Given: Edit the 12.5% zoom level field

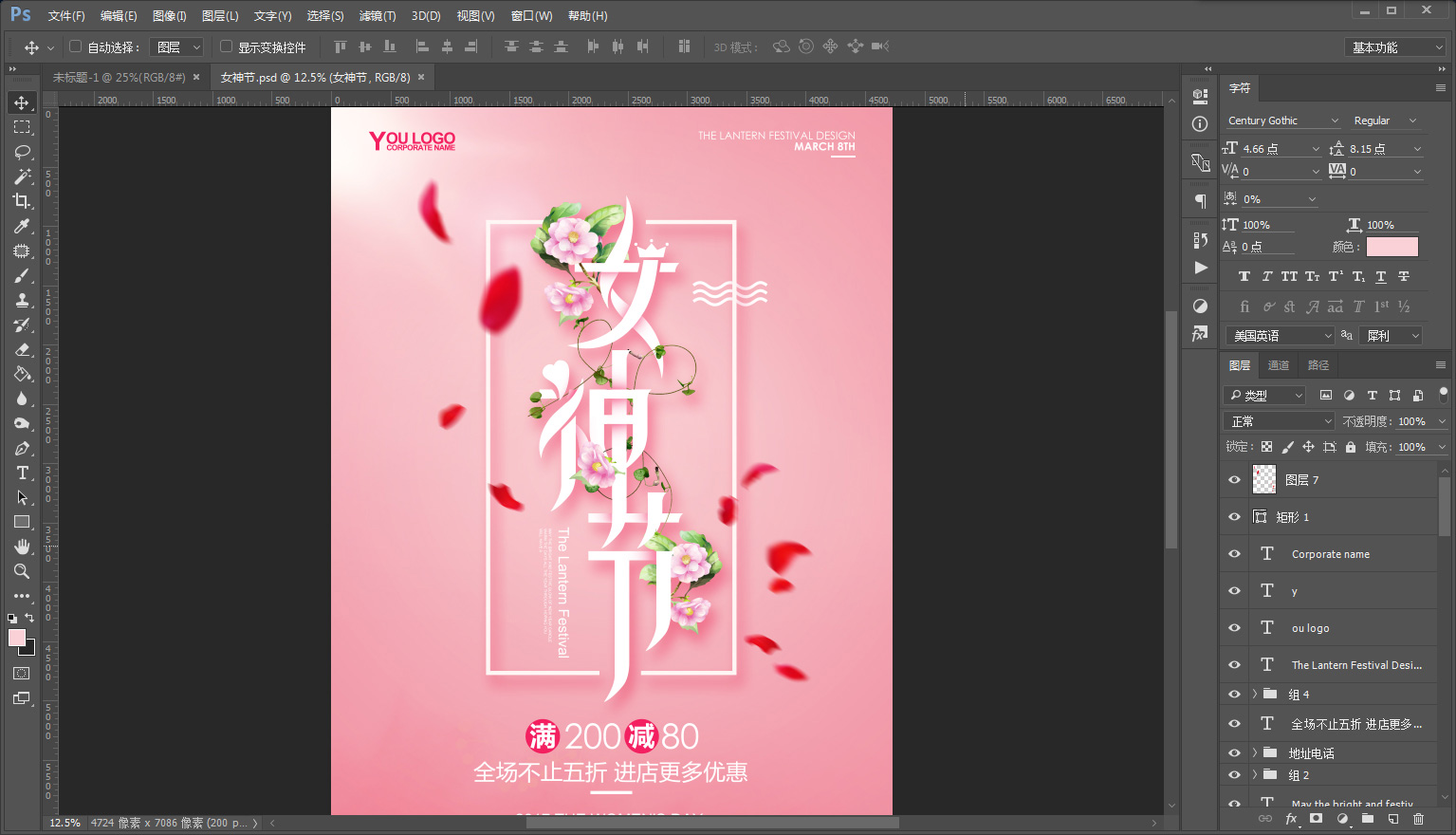Looking at the screenshot, I should tap(65, 823).
